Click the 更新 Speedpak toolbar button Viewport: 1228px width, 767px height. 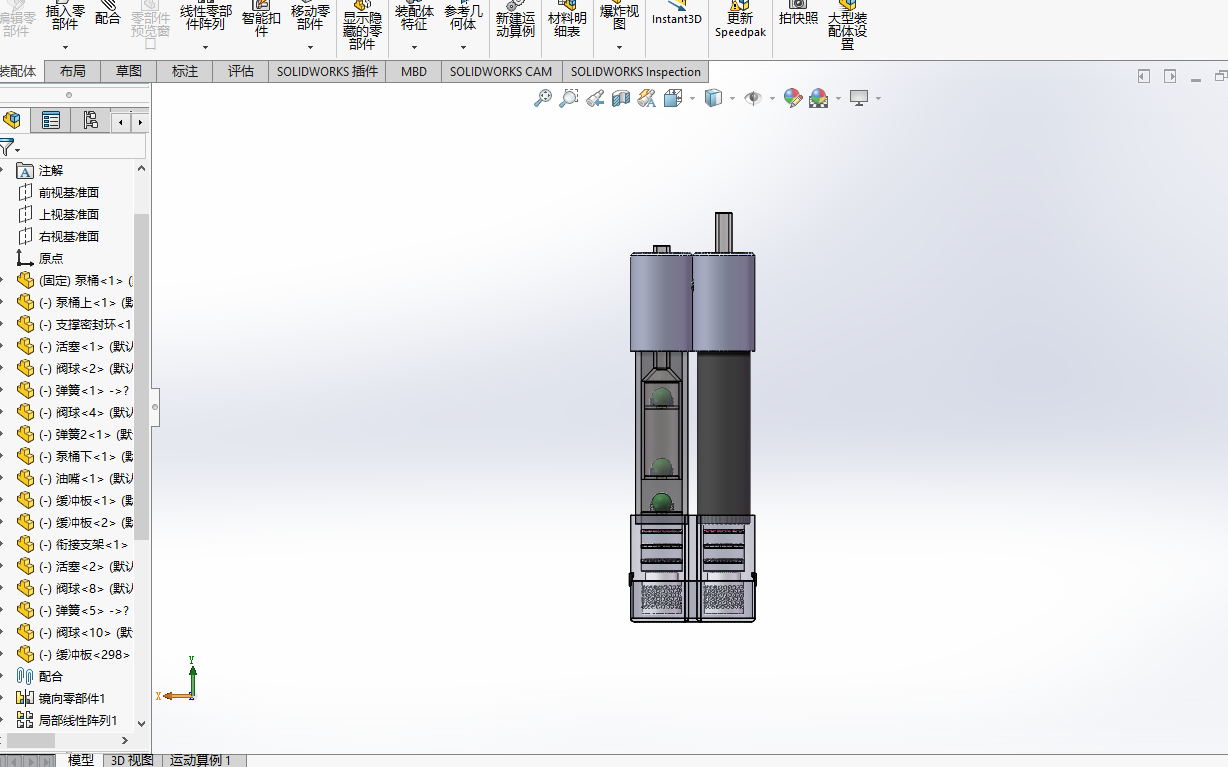pos(740,19)
